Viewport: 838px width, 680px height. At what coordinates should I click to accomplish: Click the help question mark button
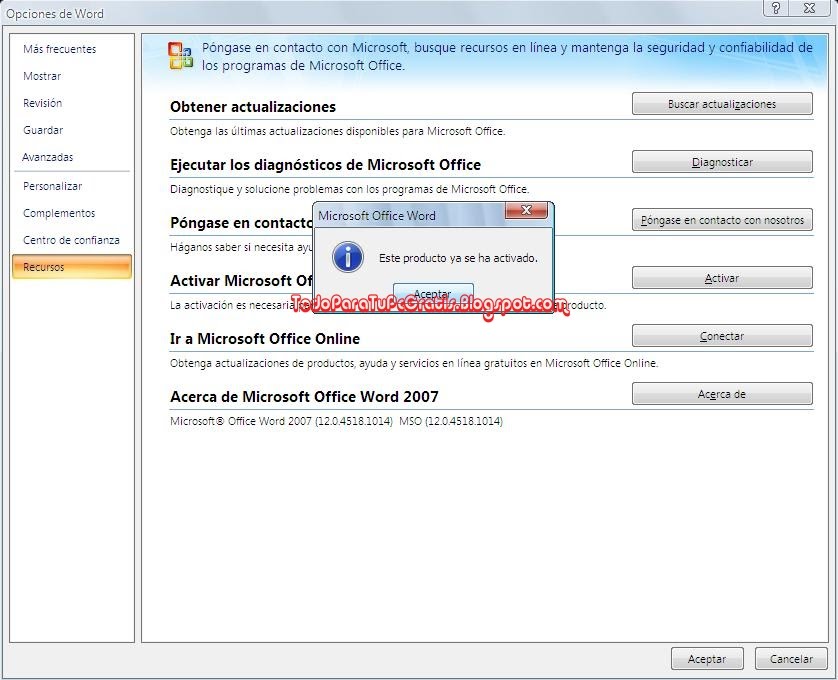point(776,8)
